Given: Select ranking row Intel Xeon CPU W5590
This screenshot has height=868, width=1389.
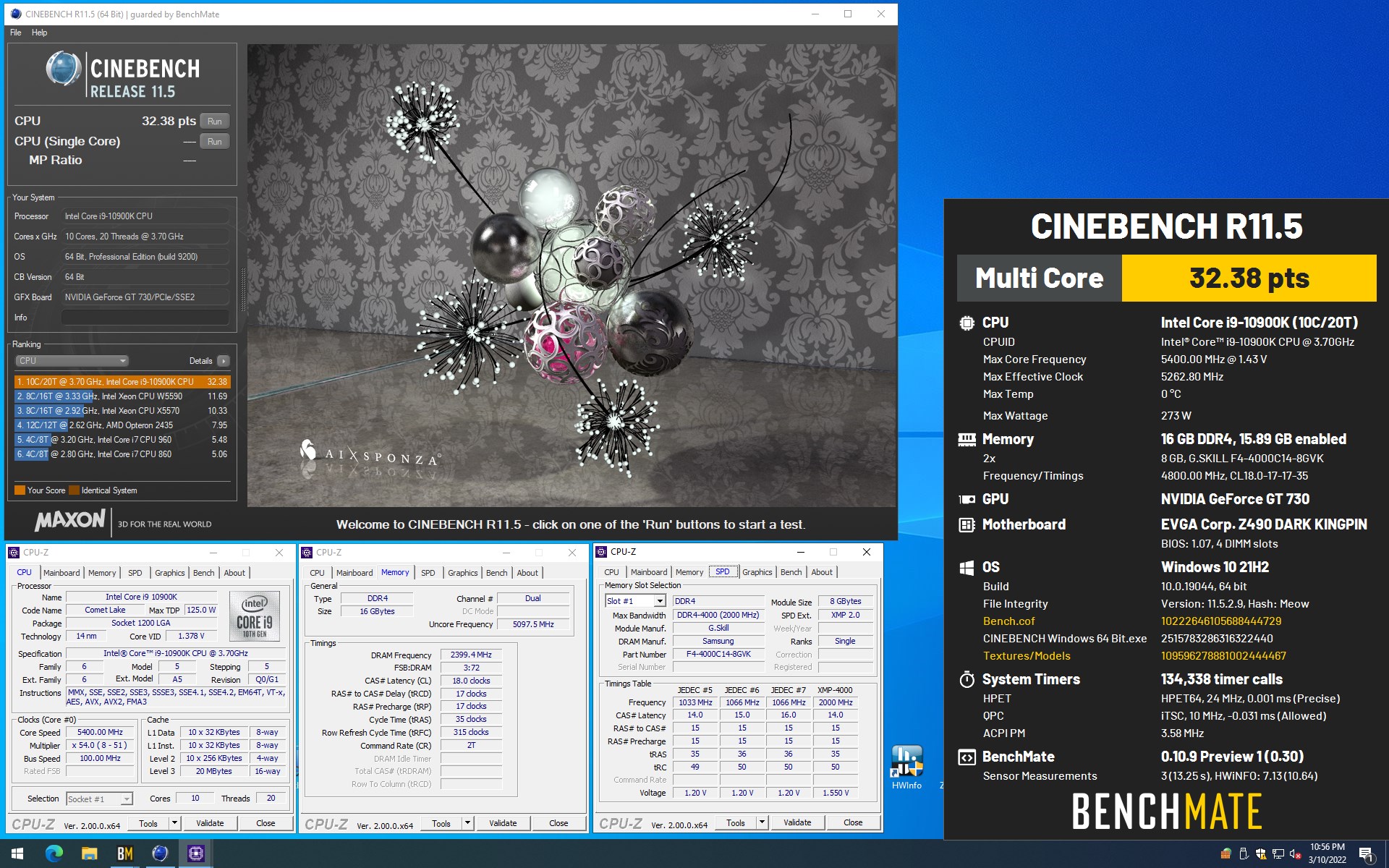Looking at the screenshot, I should [x=122, y=396].
